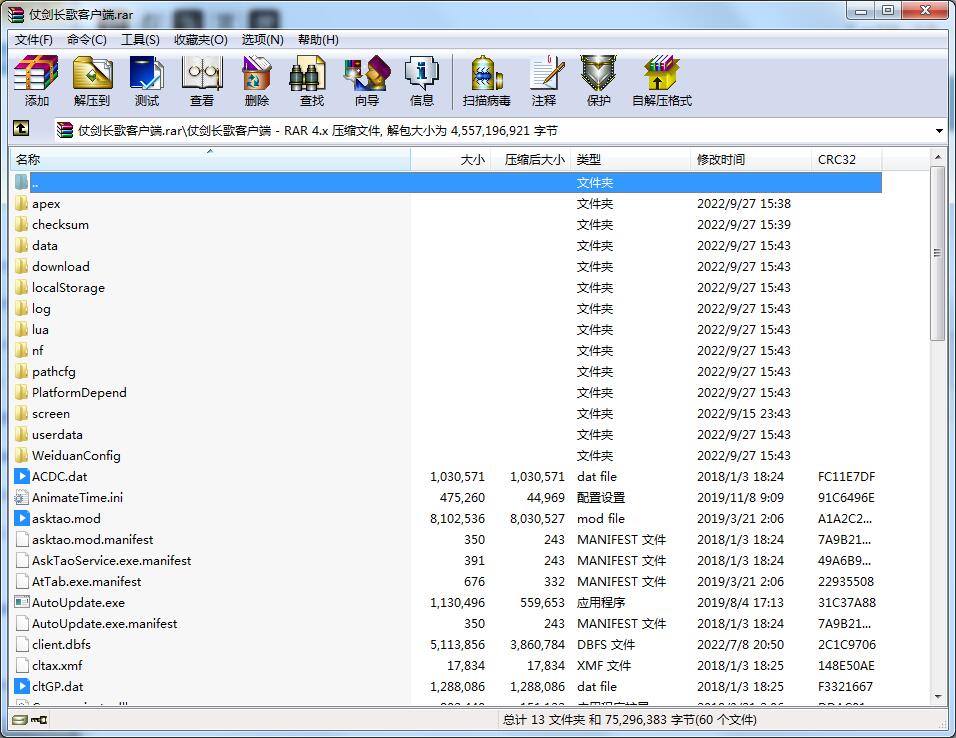The height and width of the screenshot is (738, 956).
Task: Click the client.dbfs file icon
Action: (x=21, y=644)
